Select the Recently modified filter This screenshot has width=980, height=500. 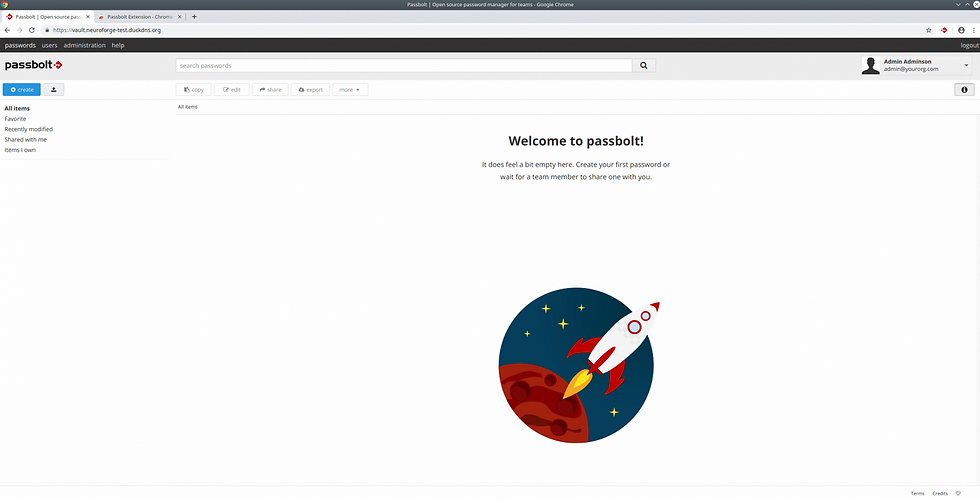pos(29,129)
